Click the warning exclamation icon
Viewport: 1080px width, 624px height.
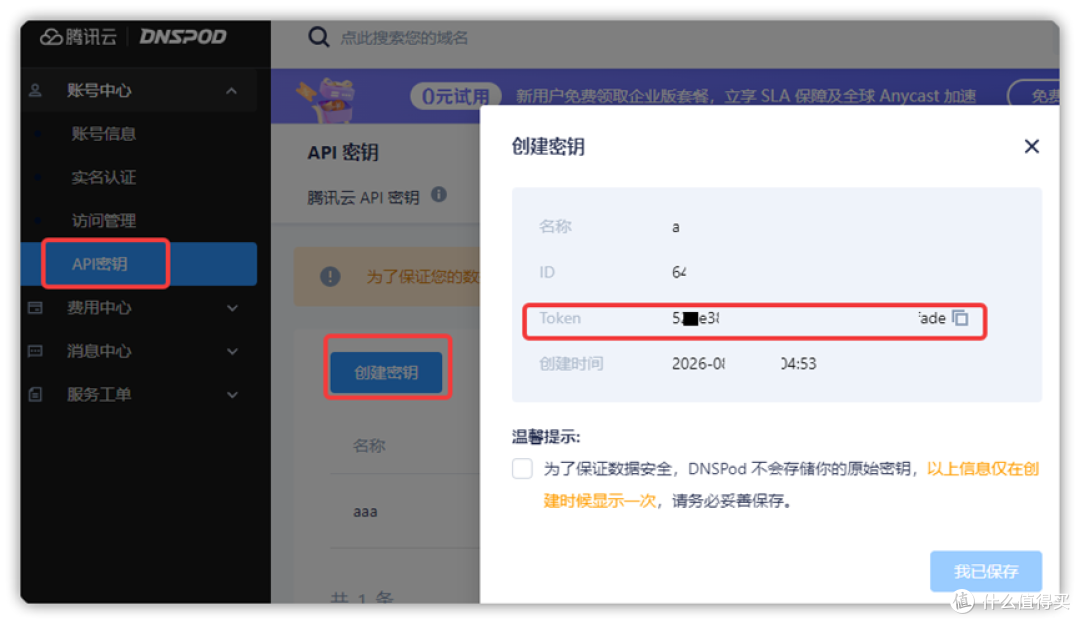pyautogui.click(x=330, y=277)
